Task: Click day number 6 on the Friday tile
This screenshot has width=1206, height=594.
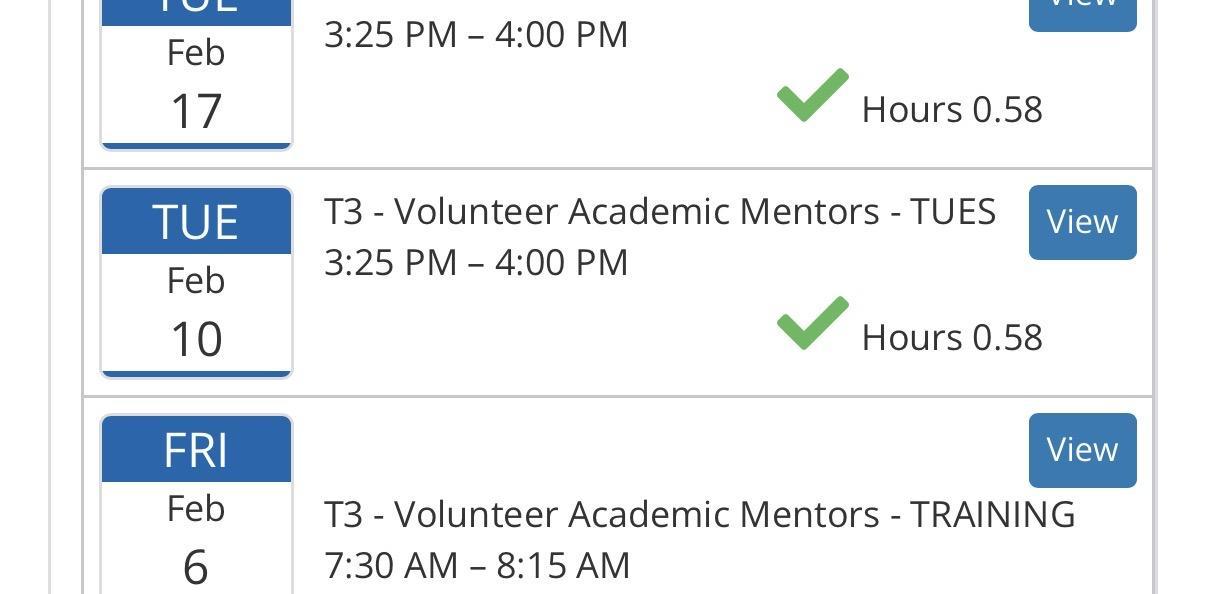Action: 196,566
